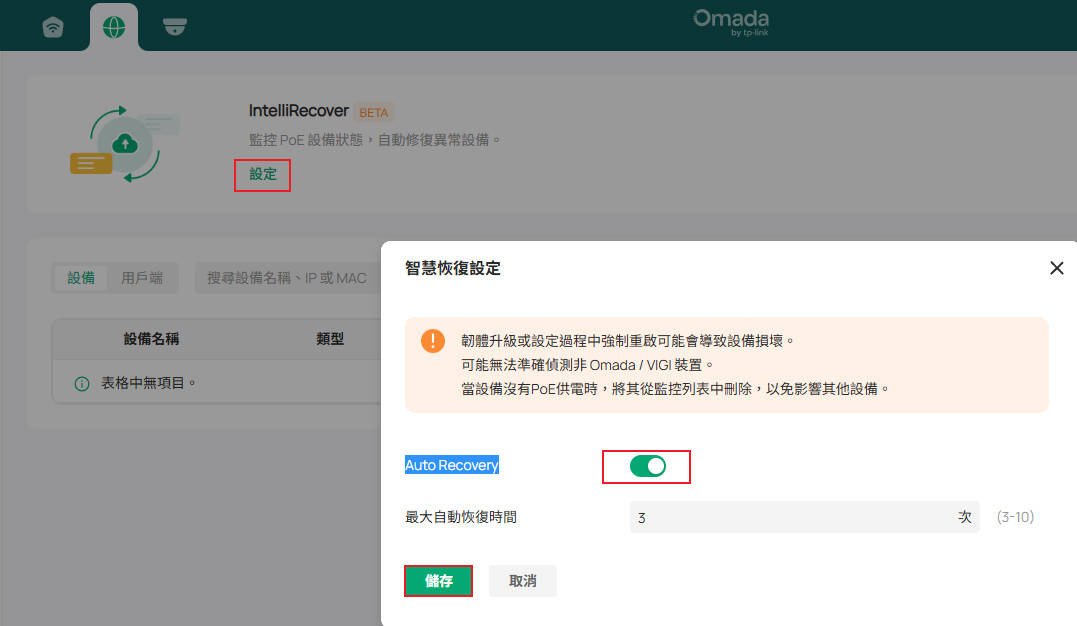This screenshot has height=626, width=1077.
Task: Open the Wi-Fi network home icon
Action: pos(53,27)
